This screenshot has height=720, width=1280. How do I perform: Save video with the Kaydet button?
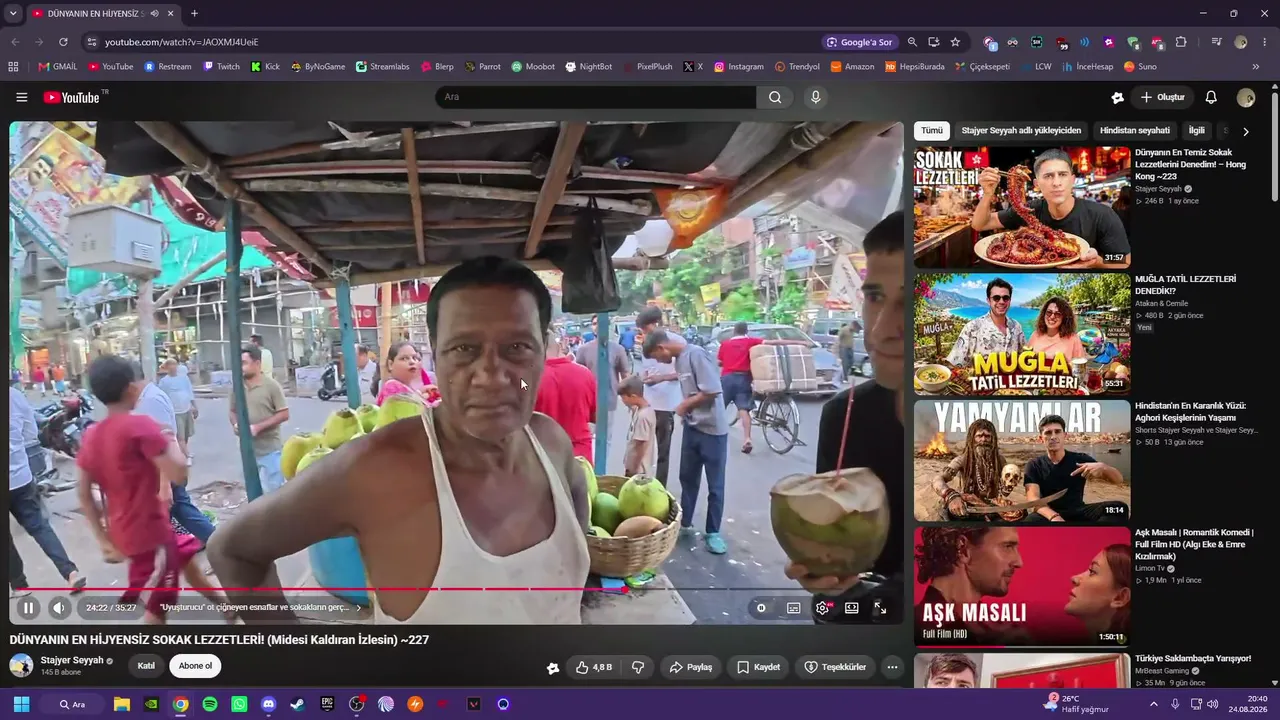click(759, 667)
